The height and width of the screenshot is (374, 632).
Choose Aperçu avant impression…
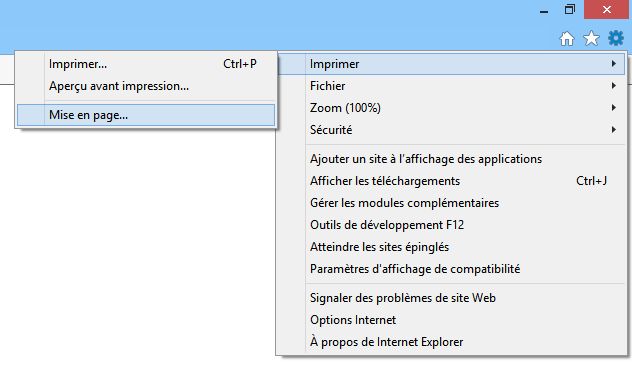pos(146,86)
